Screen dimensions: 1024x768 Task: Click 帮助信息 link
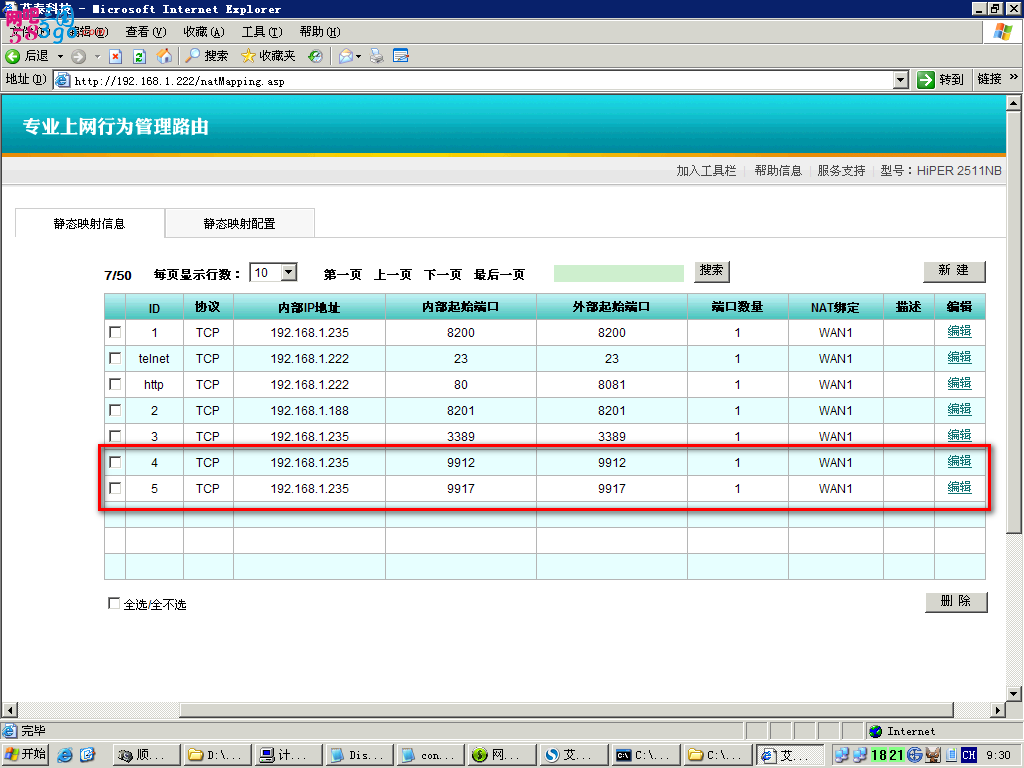point(778,170)
